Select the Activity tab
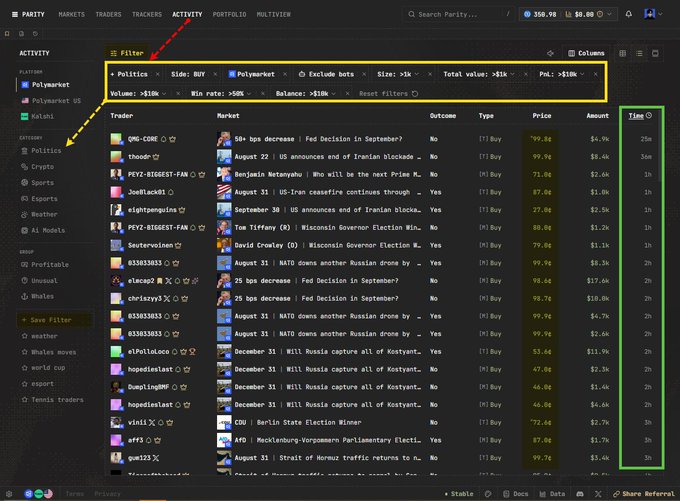The width and height of the screenshot is (680, 501). tap(187, 14)
